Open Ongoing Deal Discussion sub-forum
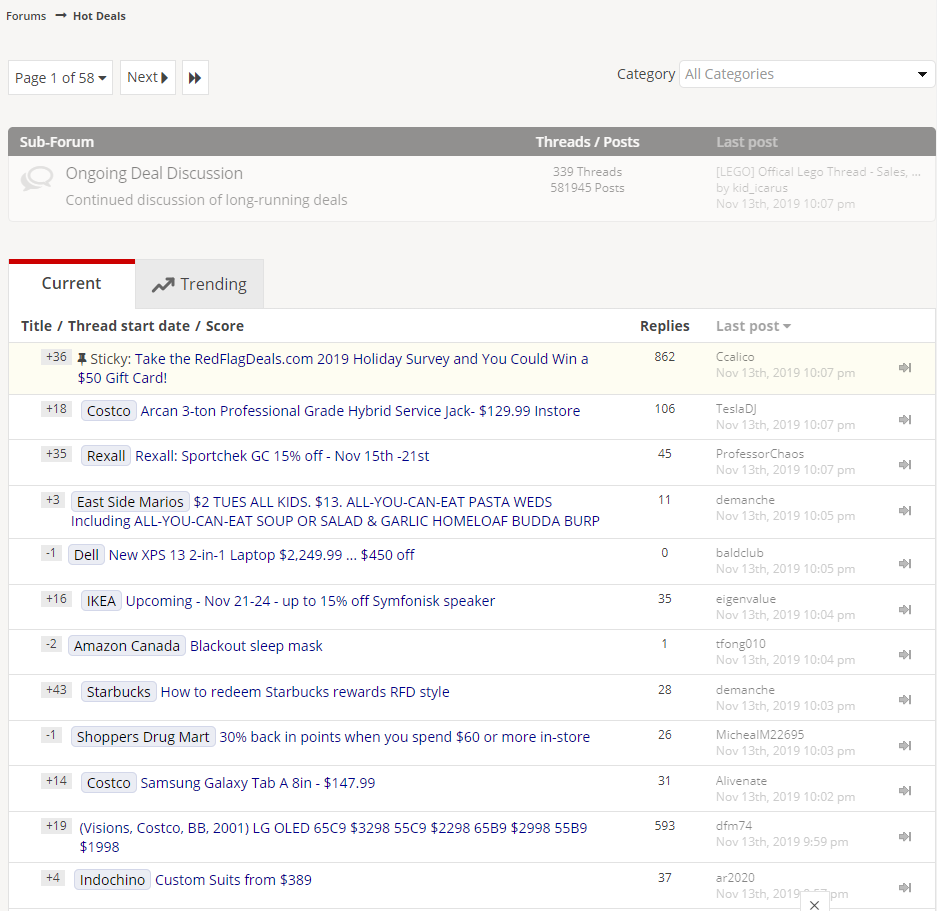 click(x=154, y=173)
